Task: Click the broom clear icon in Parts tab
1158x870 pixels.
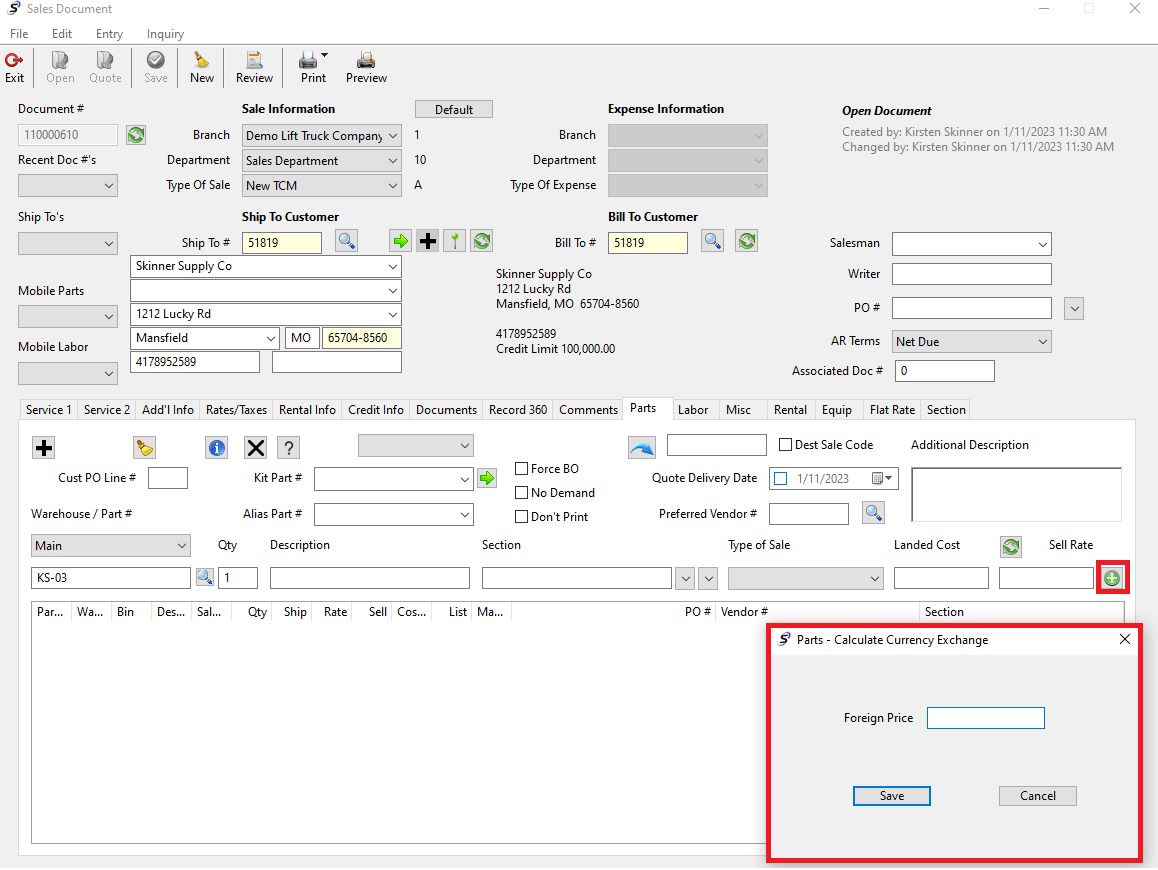Action: coord(145,448)
